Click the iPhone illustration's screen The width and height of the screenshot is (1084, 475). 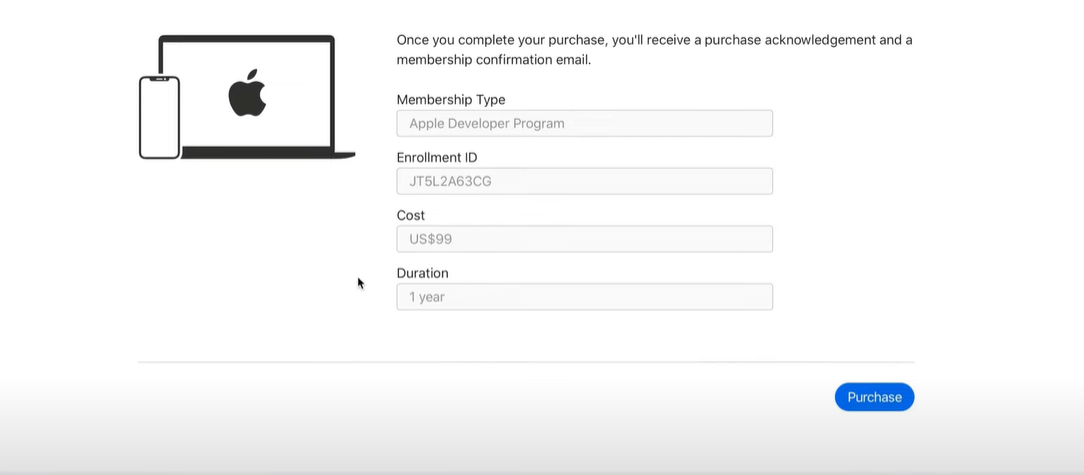point(159,120)
